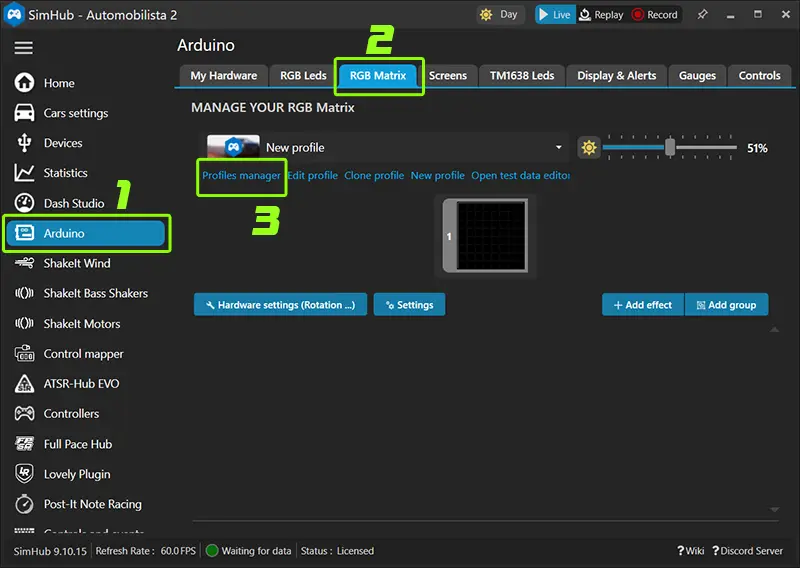Screen dimensions: 800x568
Task: Open the hamburger menu icon
Action: tap(23, 47)
